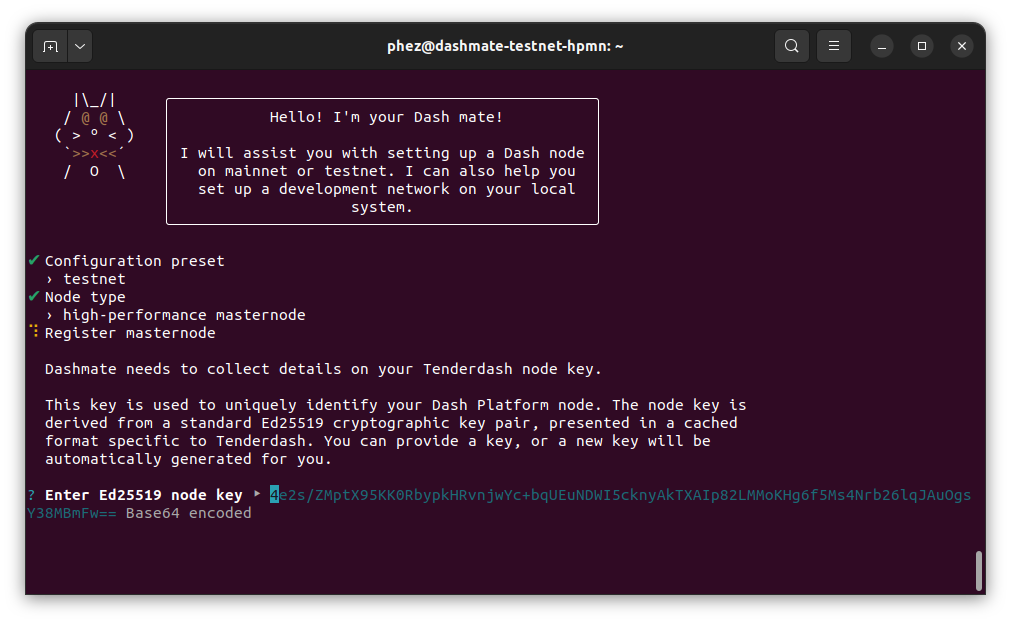Click the green checkmark beside Node type

(x=33, y=296)
